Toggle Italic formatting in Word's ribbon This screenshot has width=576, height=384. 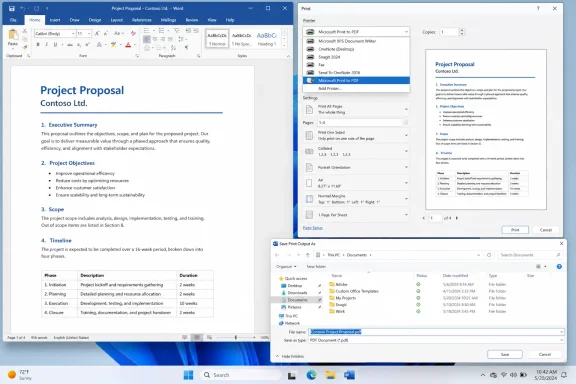(x=46, y=44)
